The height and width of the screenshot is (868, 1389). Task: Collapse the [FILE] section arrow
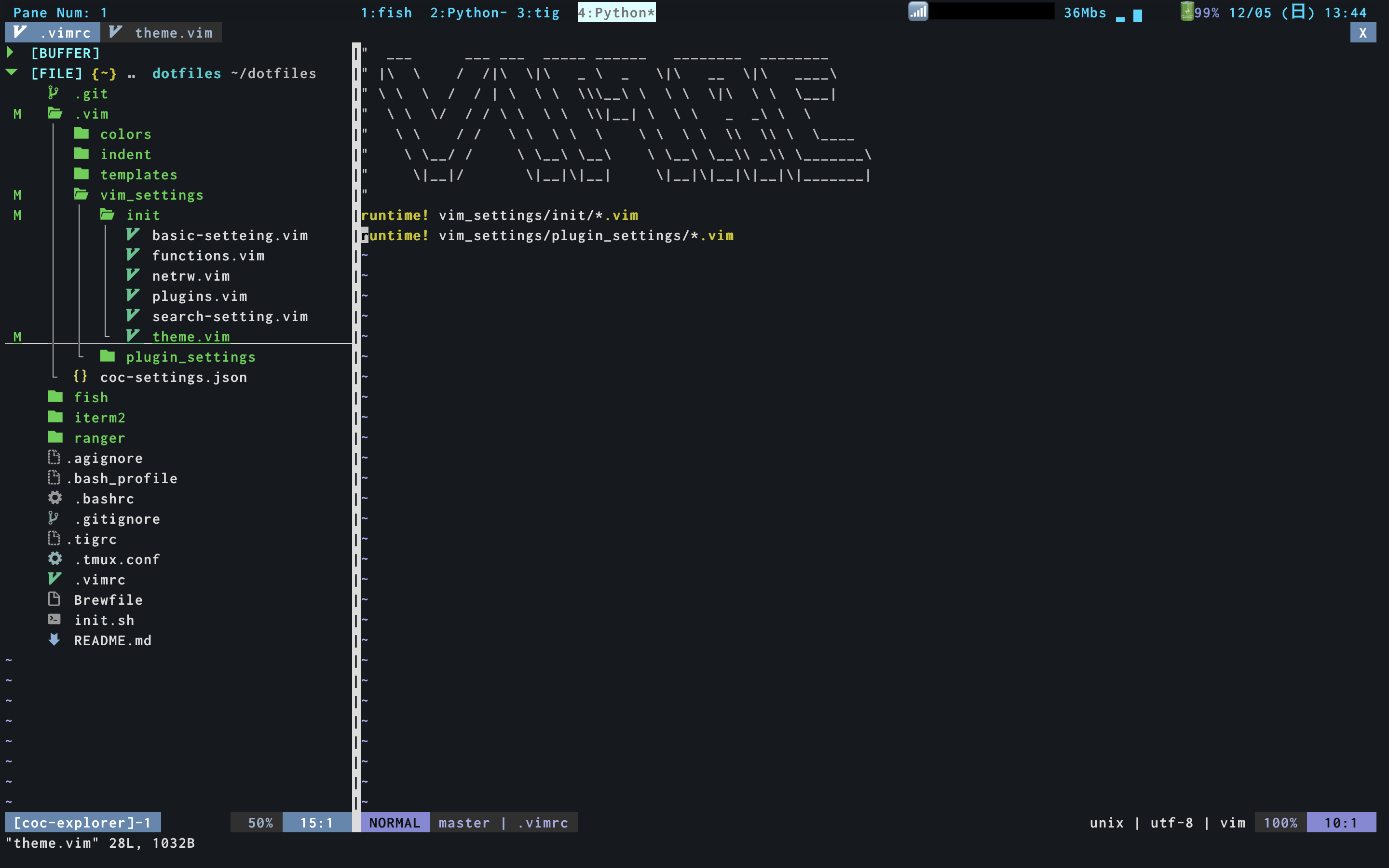click(x=12, y=73)
